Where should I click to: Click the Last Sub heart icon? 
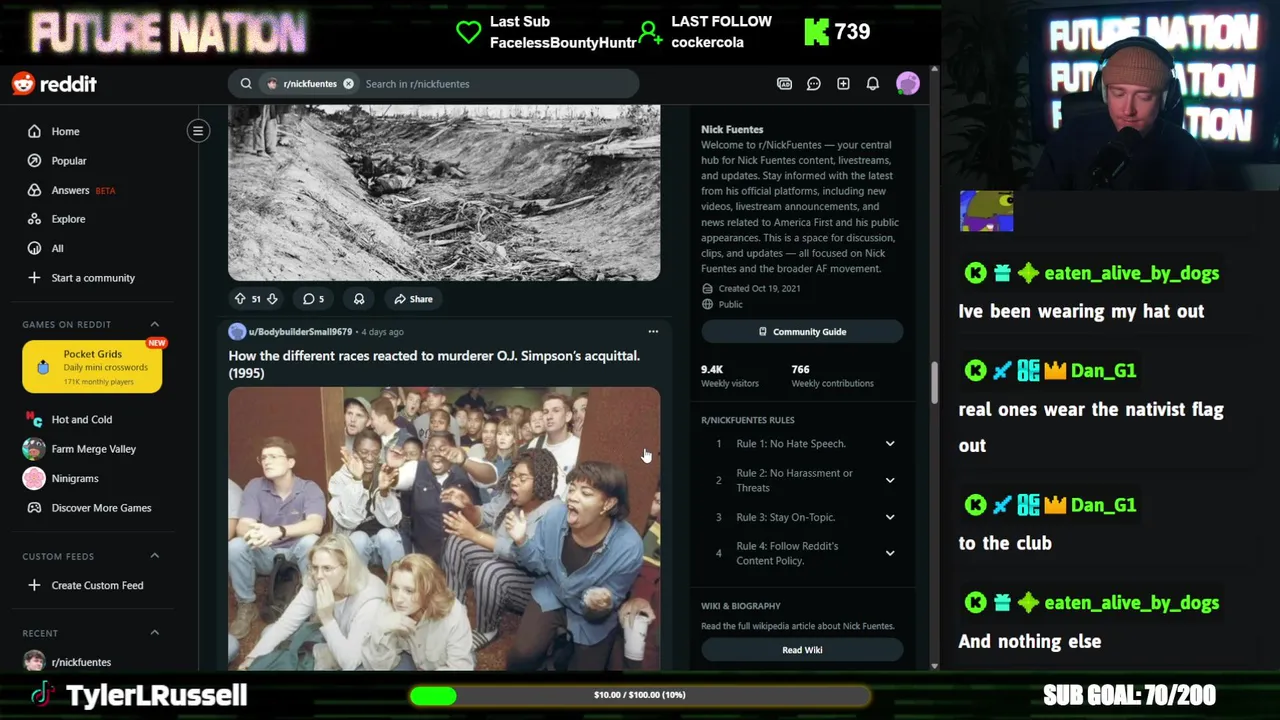click(468, 32)
